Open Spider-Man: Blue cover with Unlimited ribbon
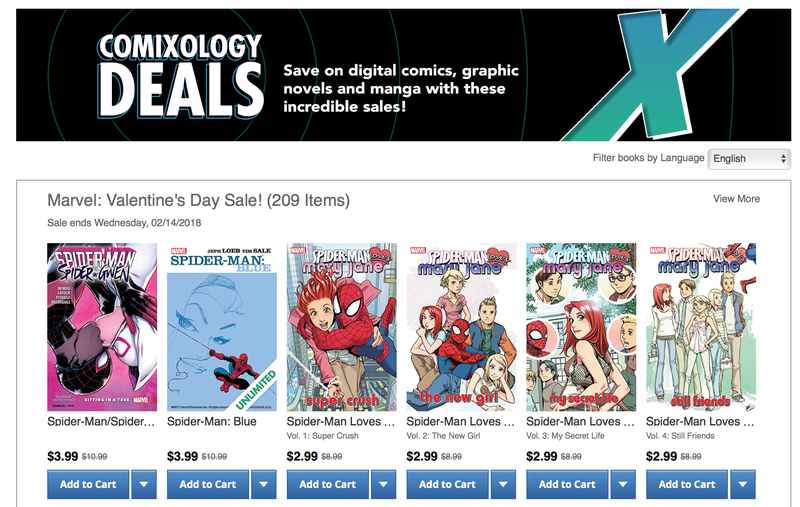The width and height of the screenshot is (800, 507). [x=222, y=327]
